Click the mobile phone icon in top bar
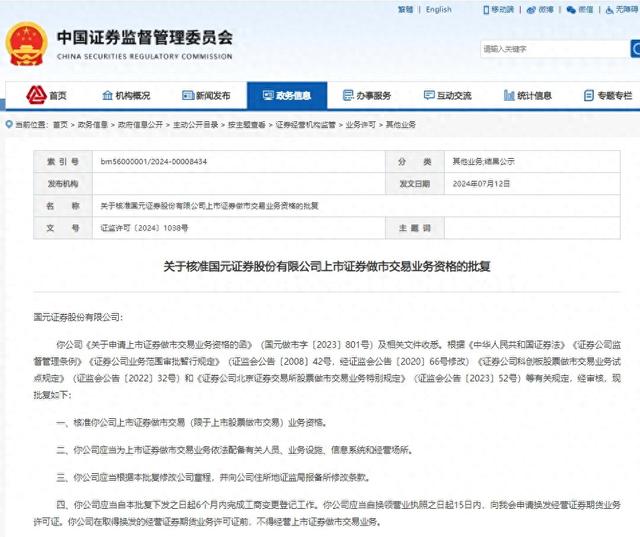Screen dimensions: 640x537 coord(486,10)
